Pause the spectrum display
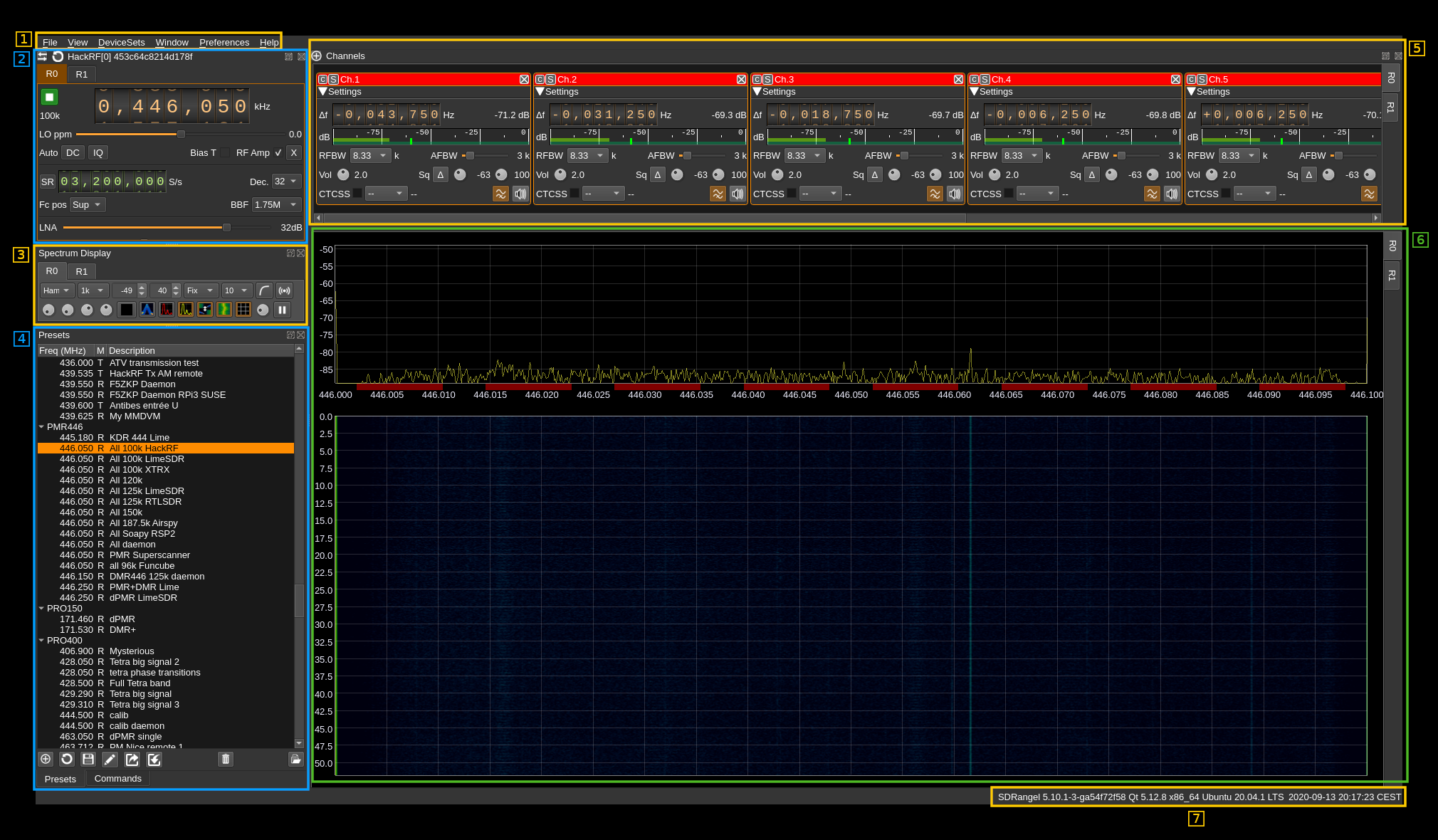 [283, 310]
